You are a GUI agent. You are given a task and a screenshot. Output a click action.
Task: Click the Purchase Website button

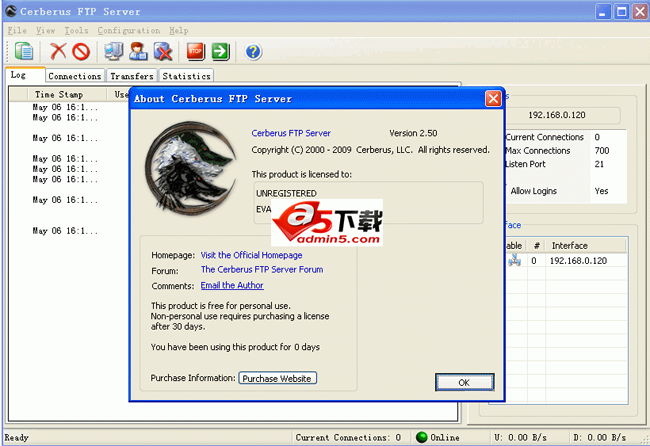278,378
